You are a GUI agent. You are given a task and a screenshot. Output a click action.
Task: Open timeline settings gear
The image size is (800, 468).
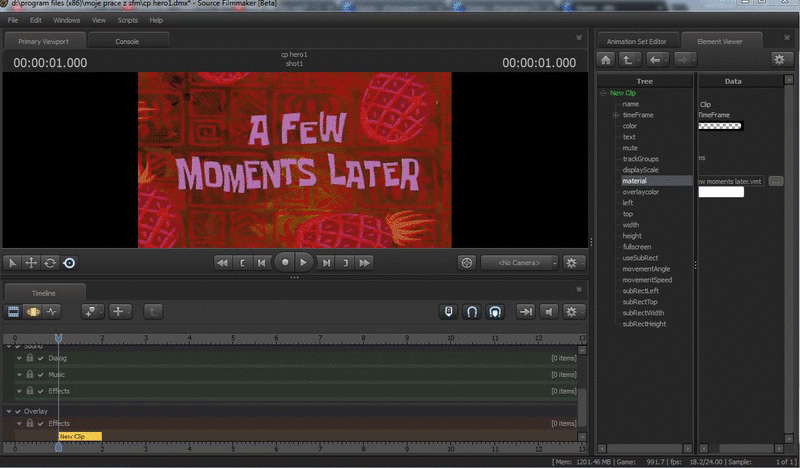coord(572,311)
